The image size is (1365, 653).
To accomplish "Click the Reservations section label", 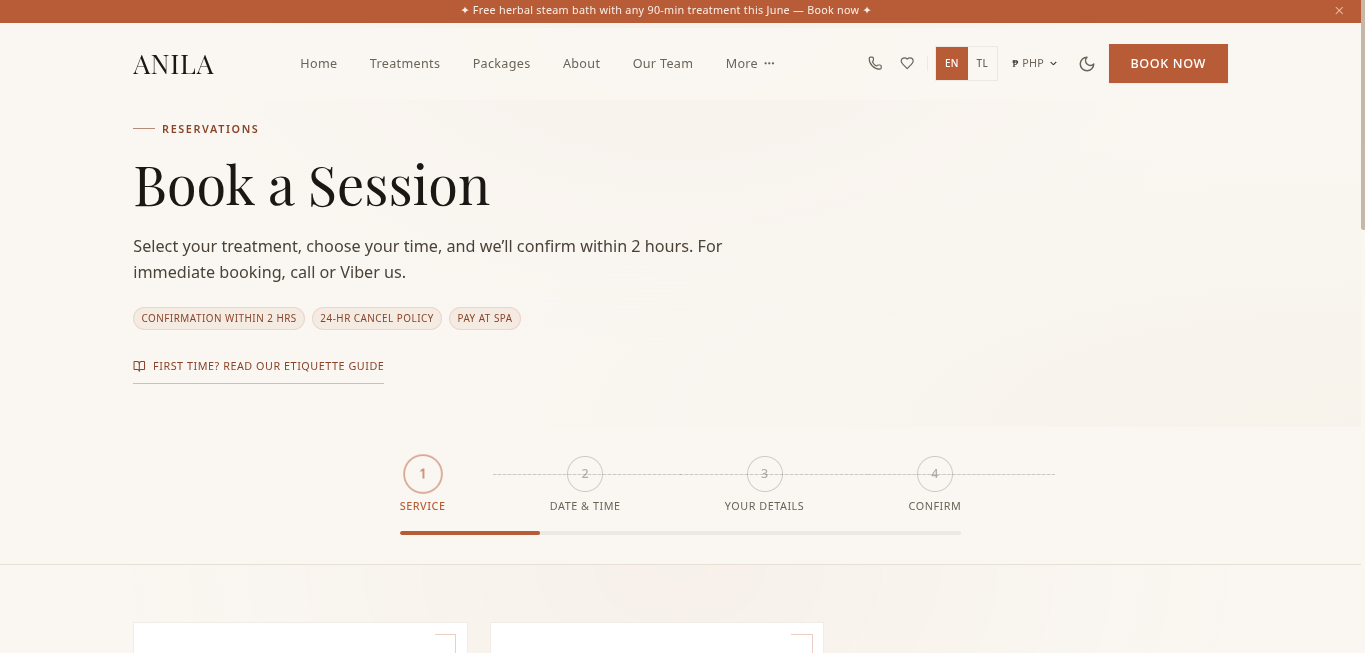I will (210, 129).
